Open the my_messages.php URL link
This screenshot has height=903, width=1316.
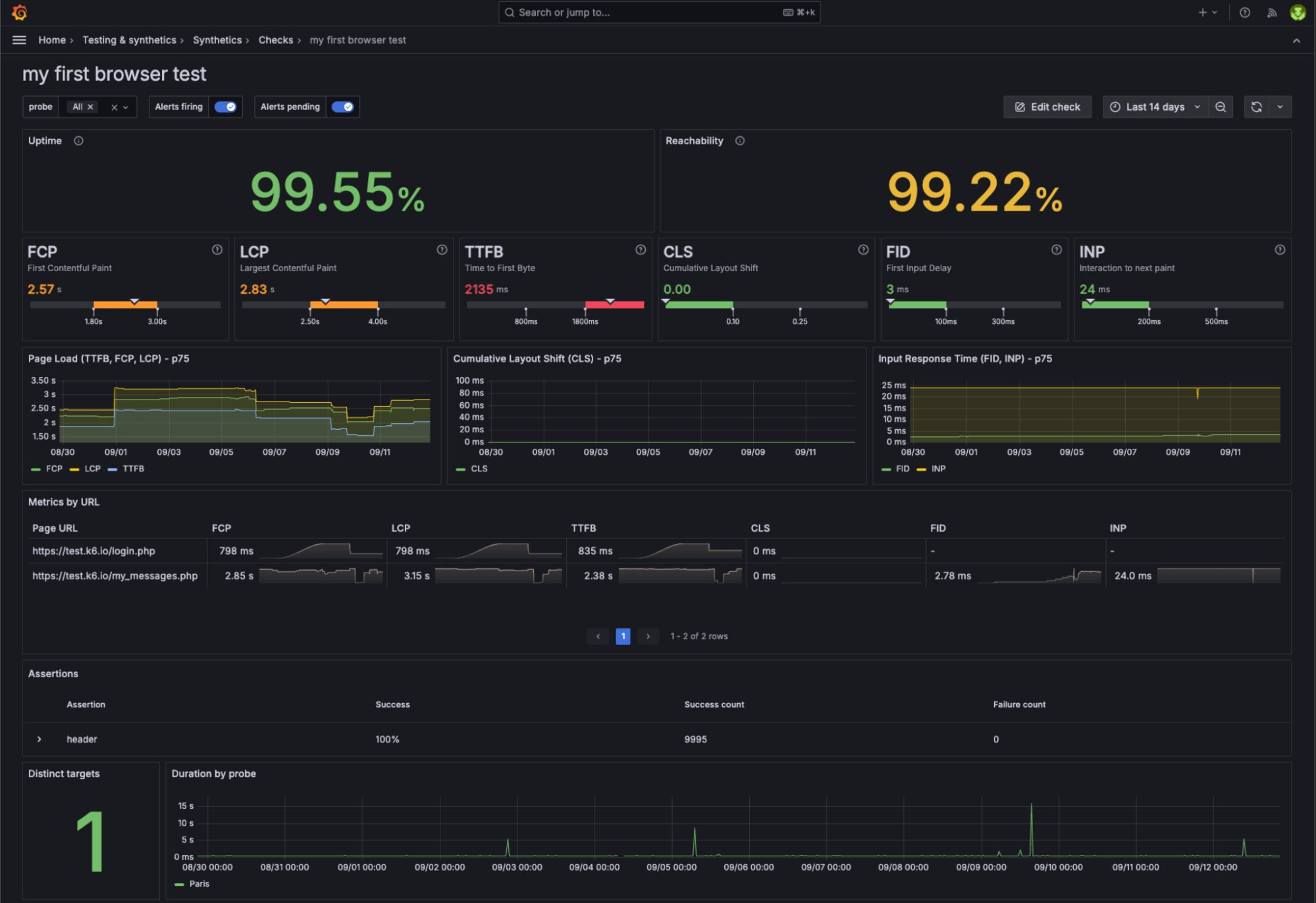(x=115, y=576)
